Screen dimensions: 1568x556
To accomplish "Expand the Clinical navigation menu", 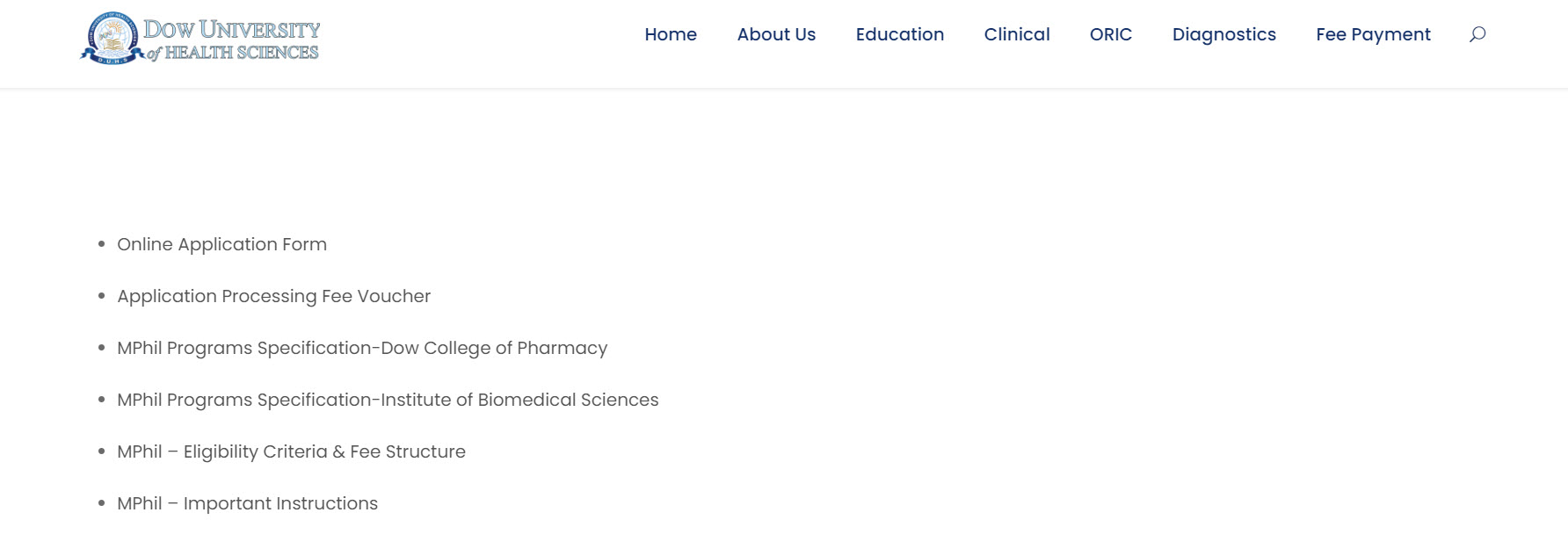I will [1017, 34].
